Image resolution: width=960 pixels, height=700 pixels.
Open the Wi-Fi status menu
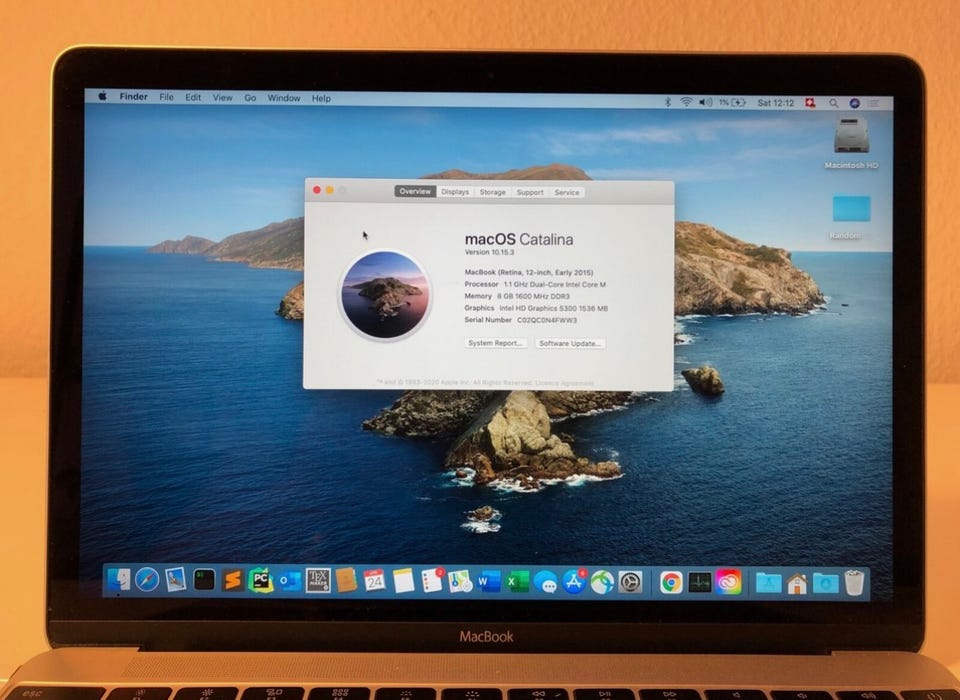coord(686,102)
